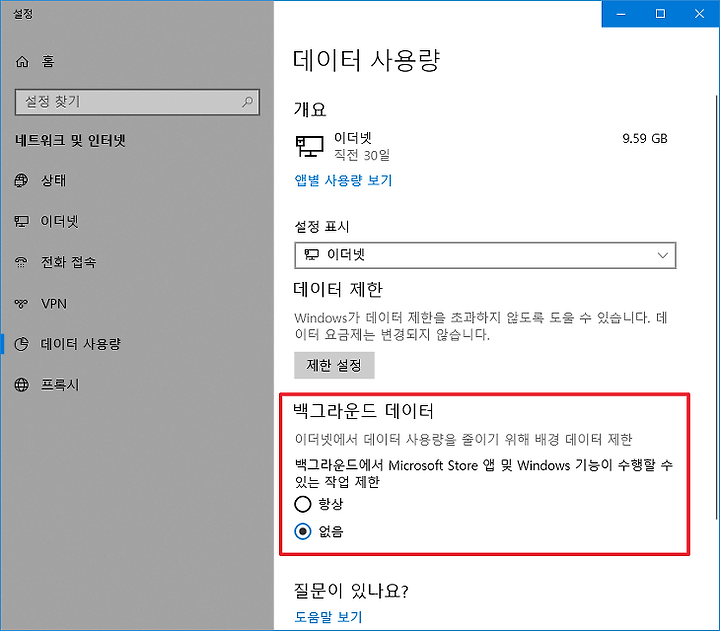
Task: Click the Home (홈) house icon
Action: (22, 61)
